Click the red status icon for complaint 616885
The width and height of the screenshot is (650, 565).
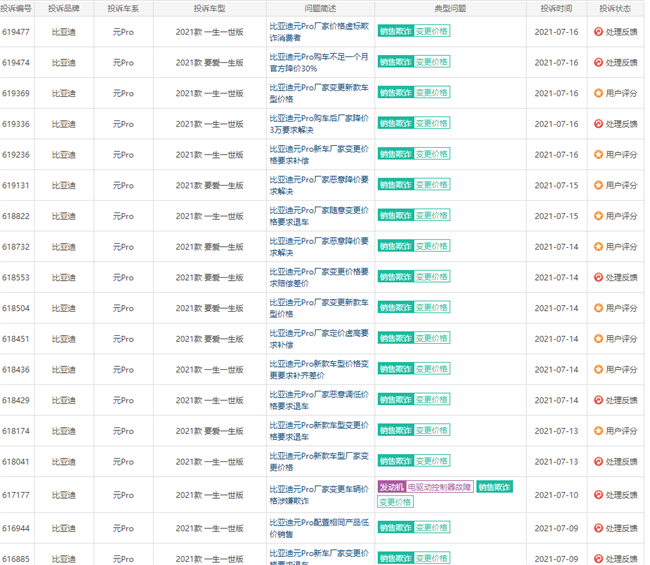pos(598,558)
